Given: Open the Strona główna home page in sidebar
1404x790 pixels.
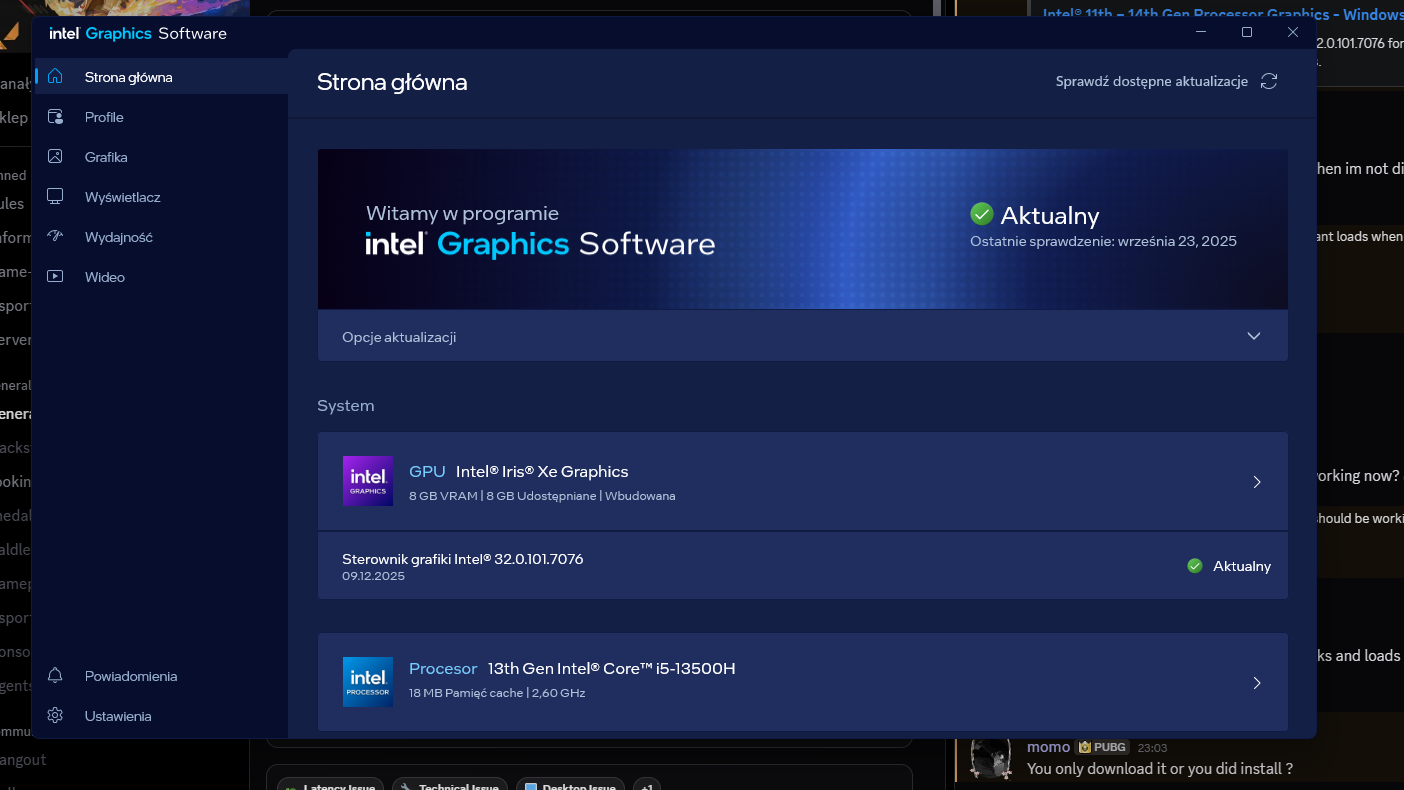Looking at the screenshot, I should click(161, 77).
